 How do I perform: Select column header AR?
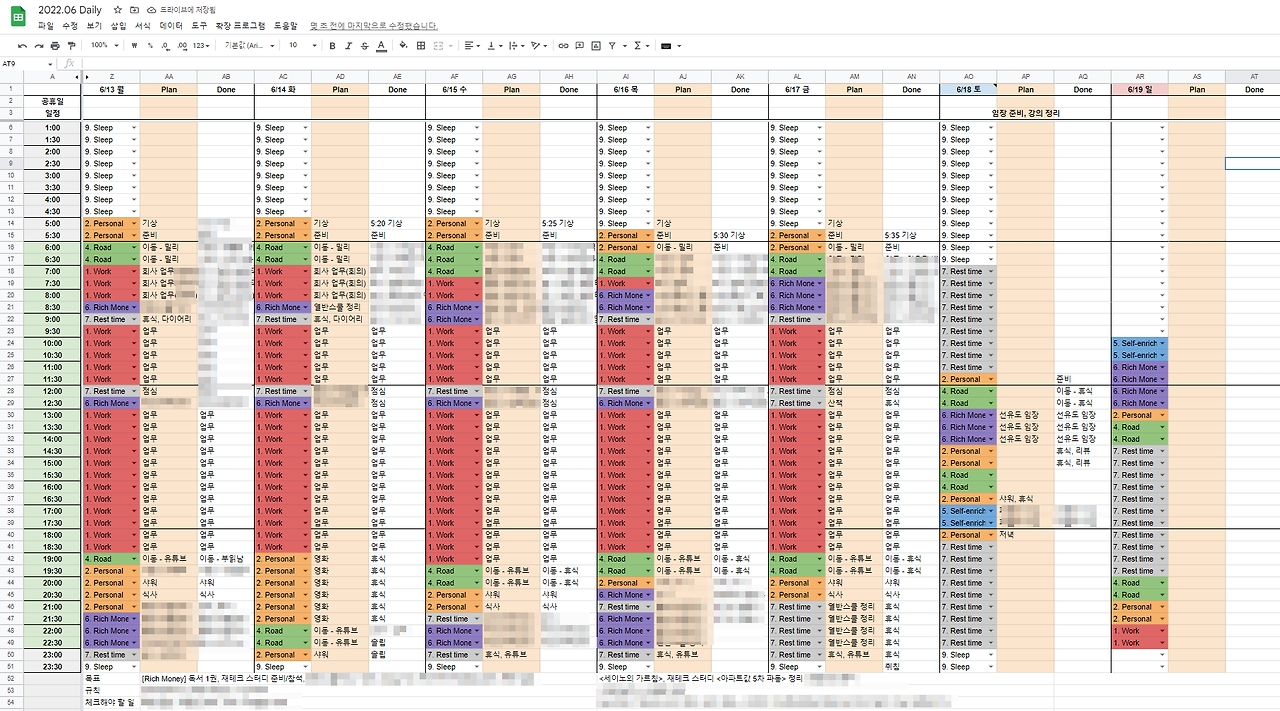coord(1140,76)
